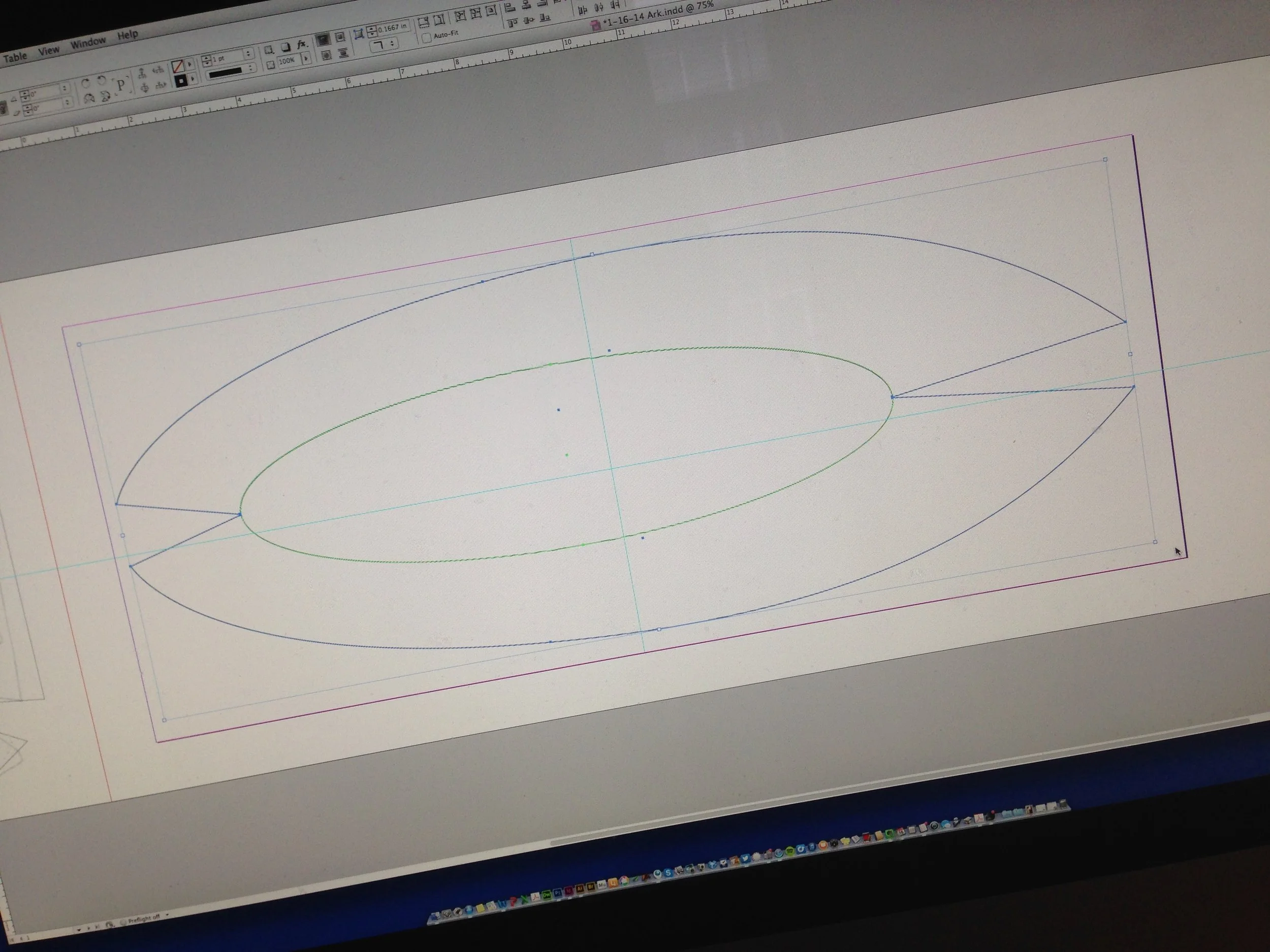Click the rotation angle 0° field
This screenshot has width=1270, height=952.
click(45, 92)
